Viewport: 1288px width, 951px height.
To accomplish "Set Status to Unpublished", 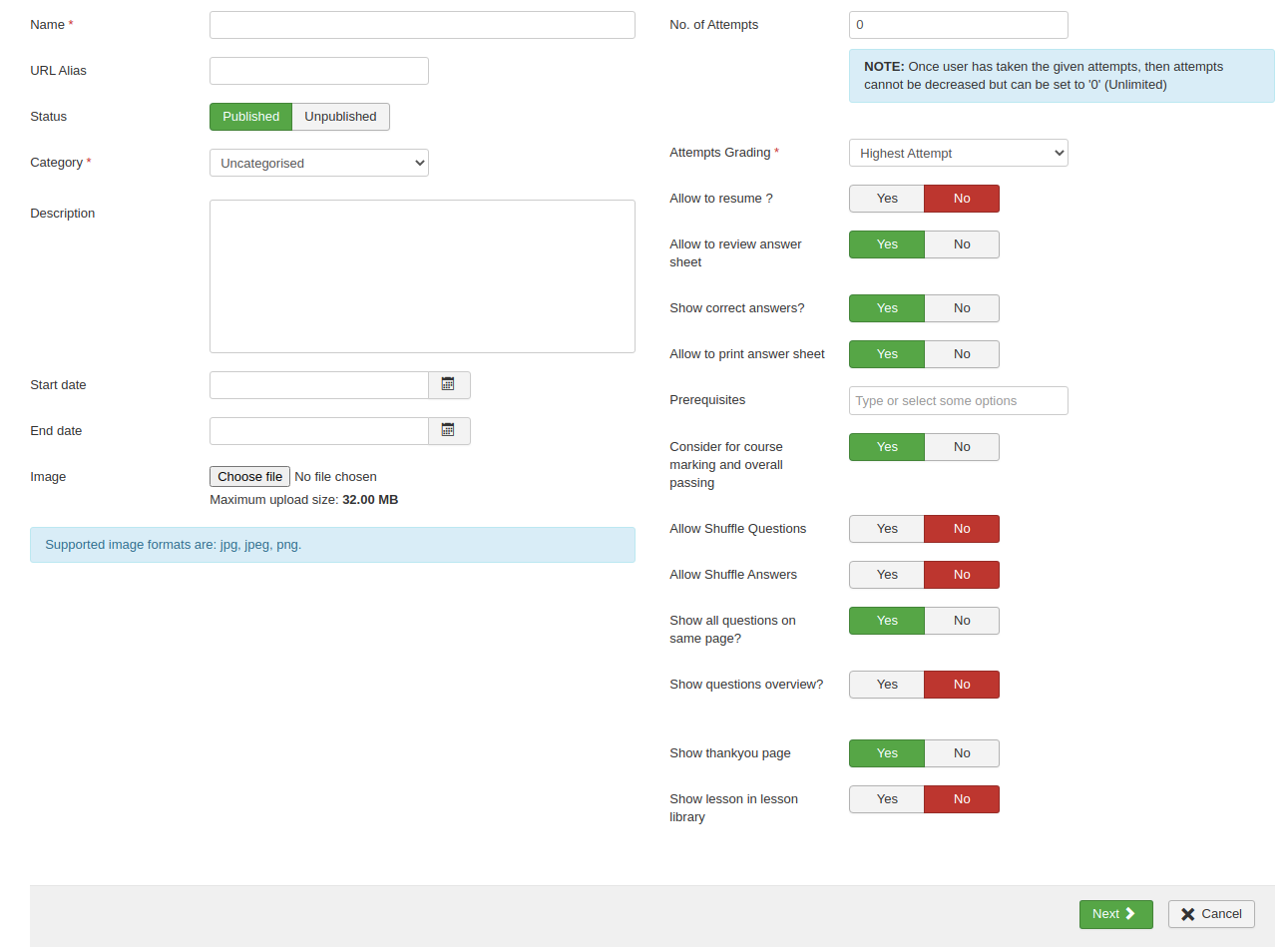I will (340, 117).
